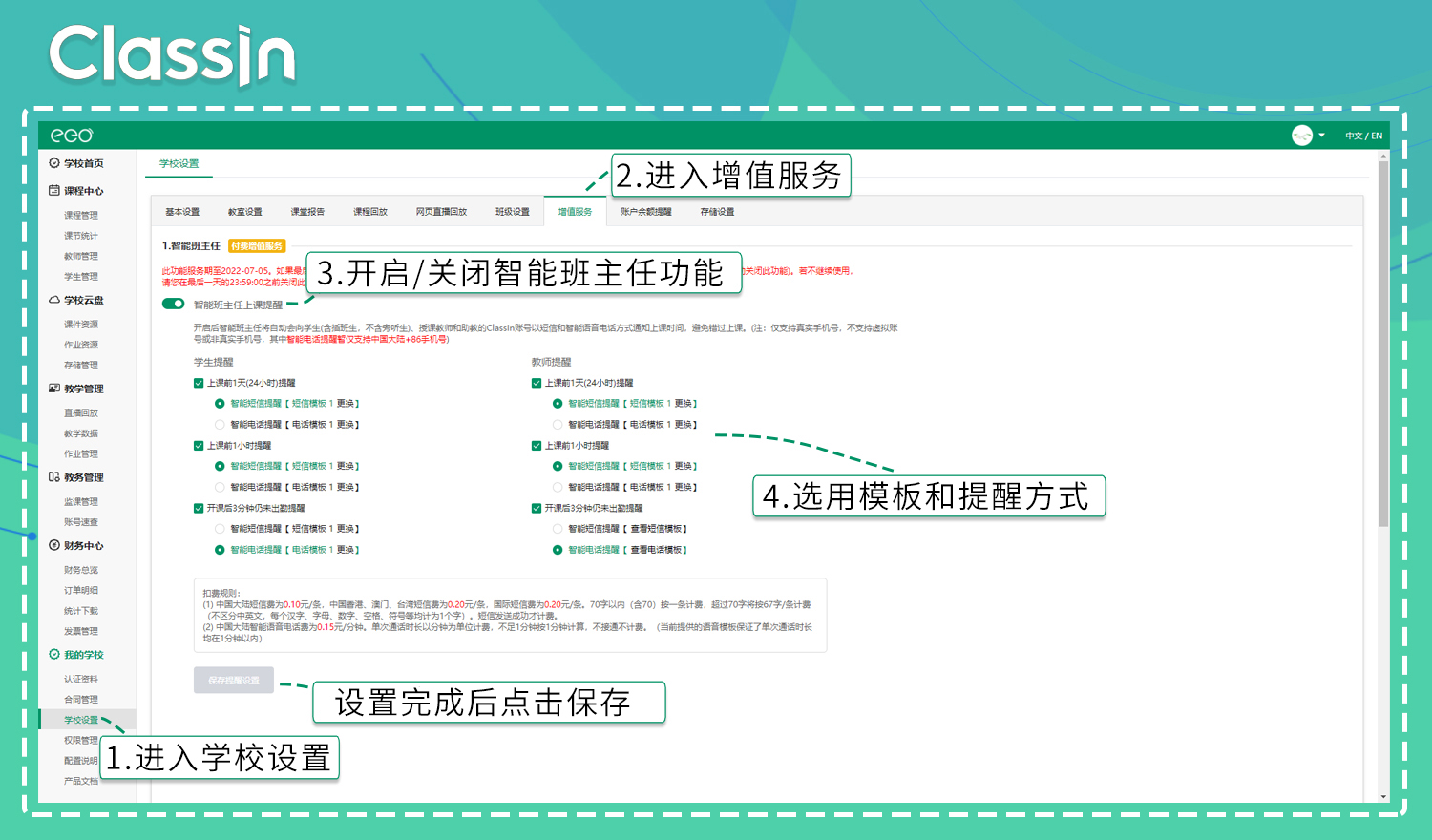Open the 账户余额提醒 tab
The image size is (1432, 840).
pos(646,212)
